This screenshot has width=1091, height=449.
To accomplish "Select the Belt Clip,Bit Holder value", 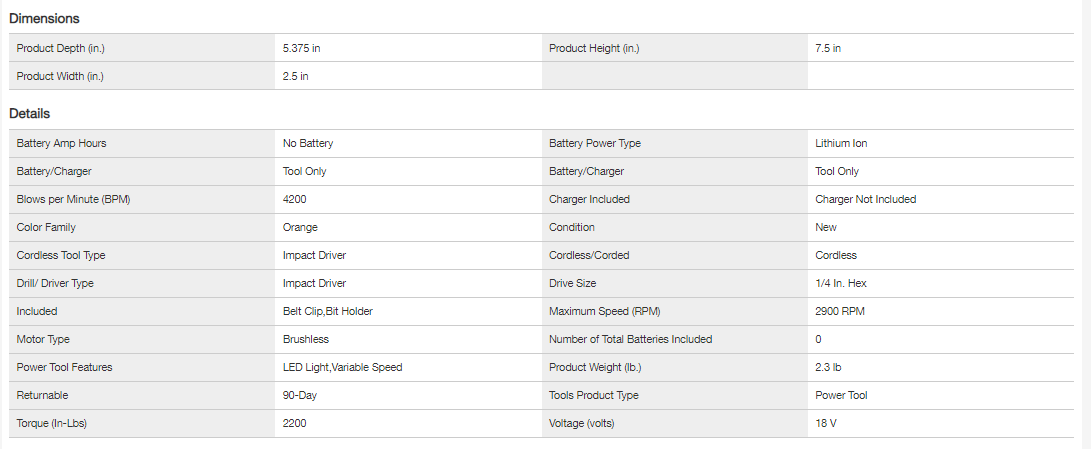I will [x=328, y=311].
